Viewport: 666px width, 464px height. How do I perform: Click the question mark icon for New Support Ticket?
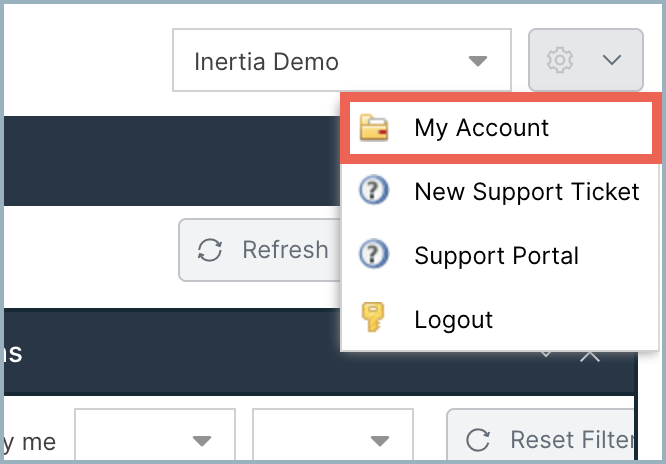coord(374,190)
